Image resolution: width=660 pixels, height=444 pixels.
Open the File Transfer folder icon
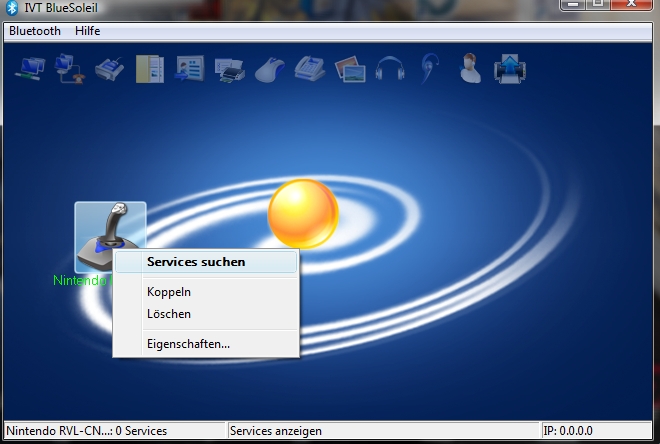pos(149,69)
